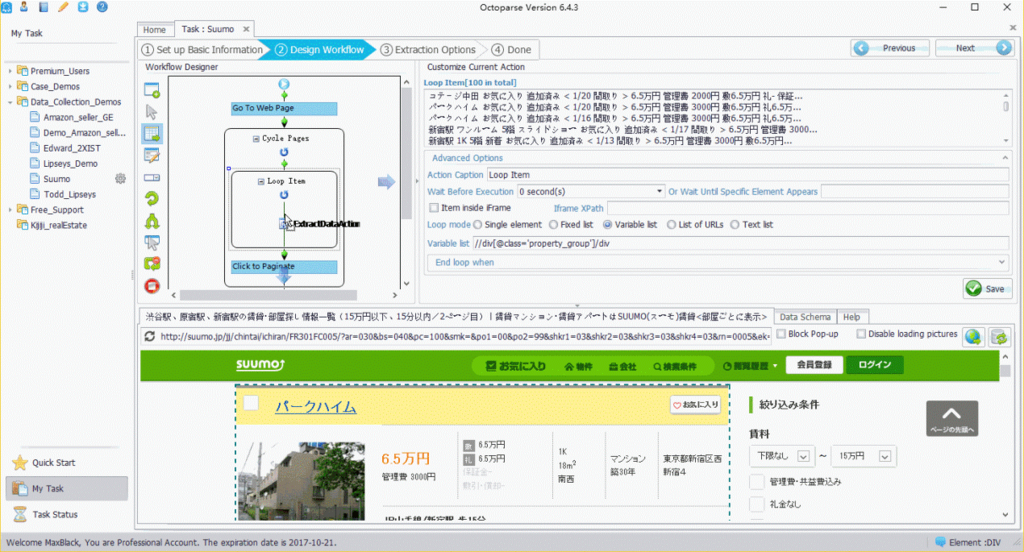Screen dimensions: 1024x552
Task: Collapse the Cycle Pages loop box
Action: pos(256,138)
